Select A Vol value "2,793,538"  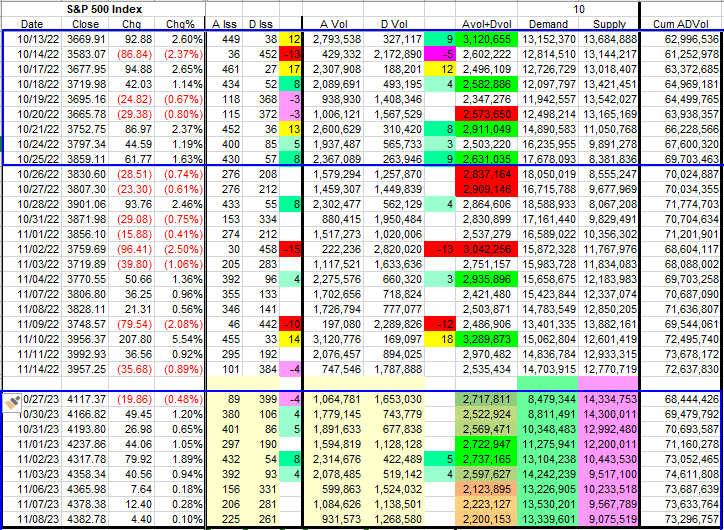coord(333,39)
